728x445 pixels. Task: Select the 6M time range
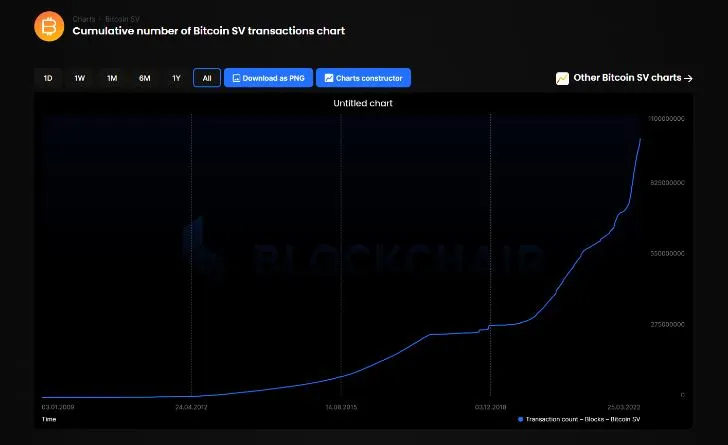(x=144, y=78)
